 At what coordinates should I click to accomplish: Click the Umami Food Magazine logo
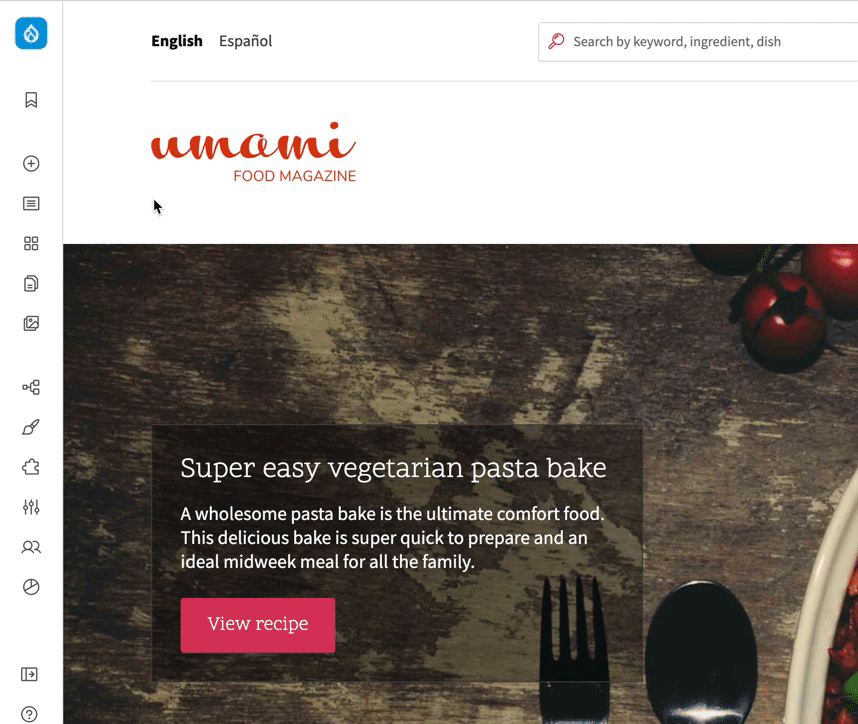point(253,152)
